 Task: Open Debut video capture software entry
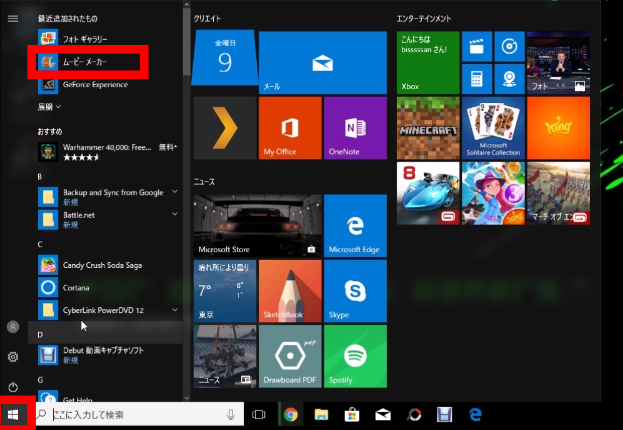pos(105,355)
